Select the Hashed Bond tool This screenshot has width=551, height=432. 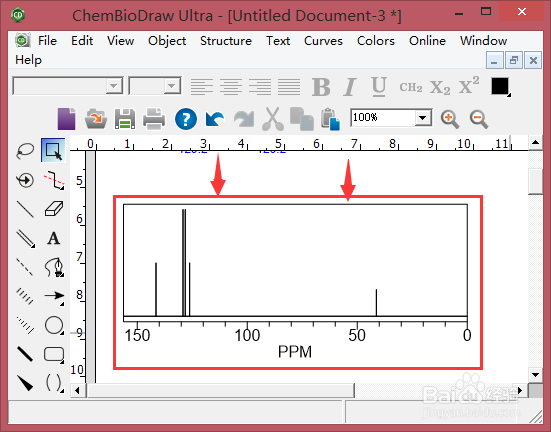coord(25,296)
